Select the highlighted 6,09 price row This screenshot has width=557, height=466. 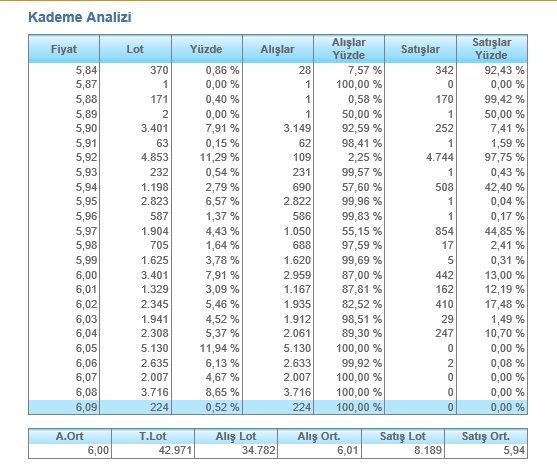coord(278,407)
